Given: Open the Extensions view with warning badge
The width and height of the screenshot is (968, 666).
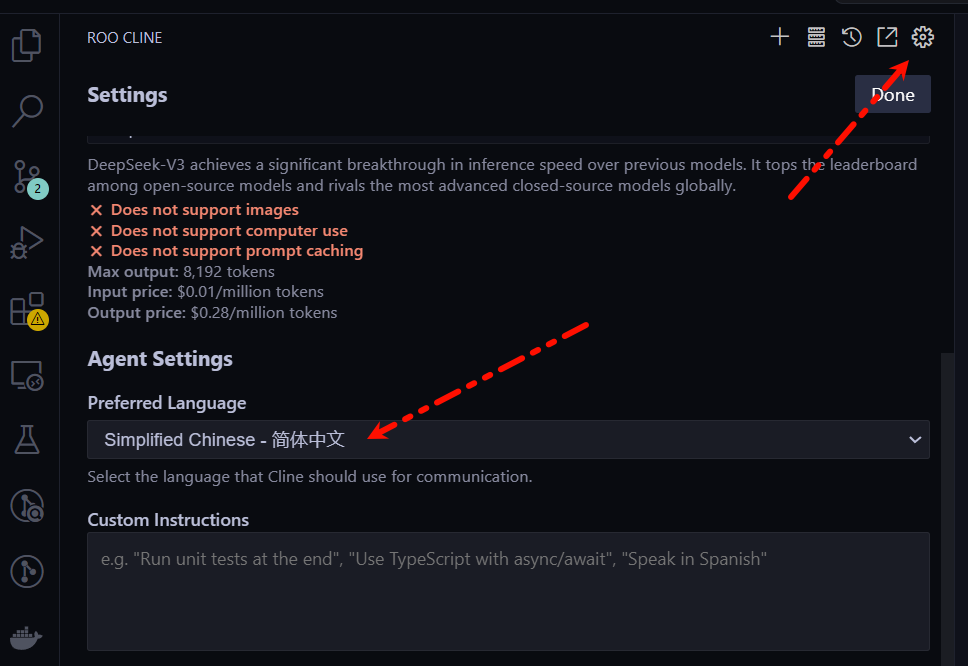Looking at the screenshot, I should [27, 309].
